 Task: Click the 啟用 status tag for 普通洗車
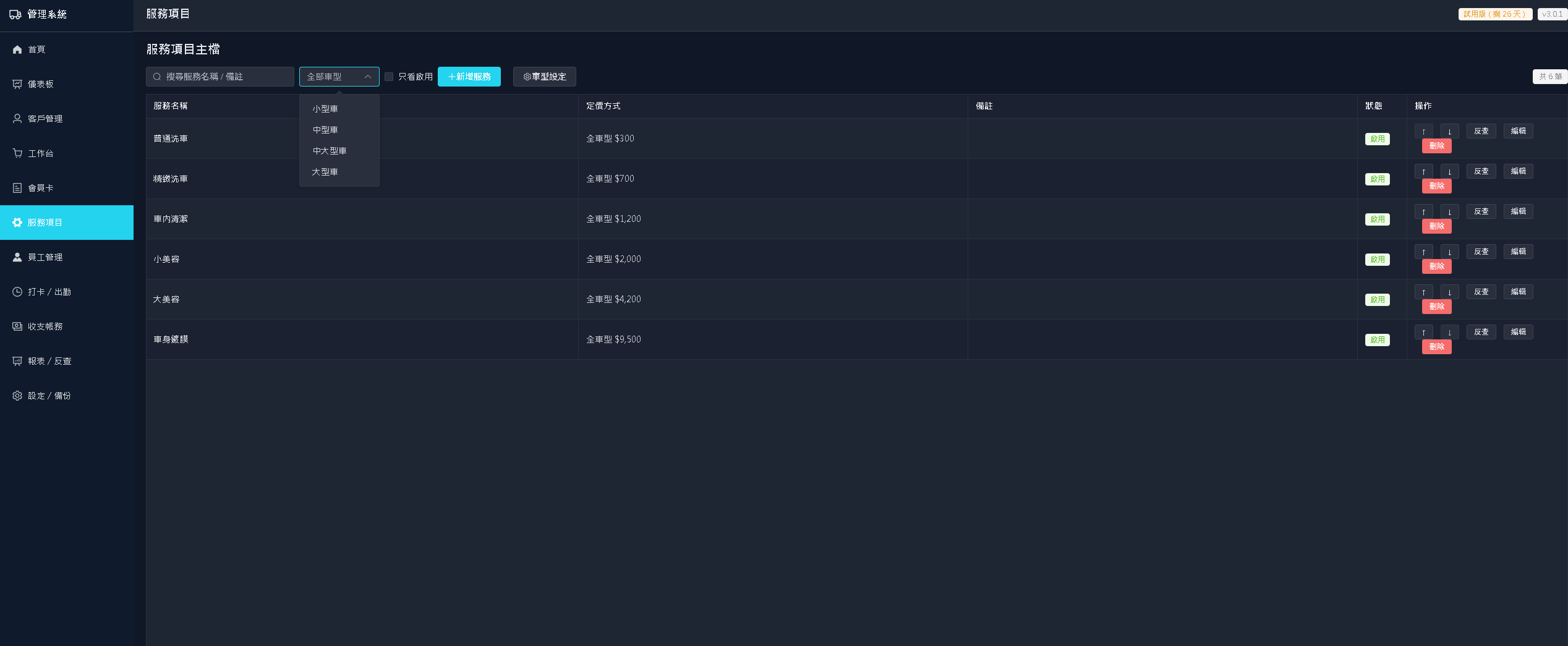pos(1378,139)
